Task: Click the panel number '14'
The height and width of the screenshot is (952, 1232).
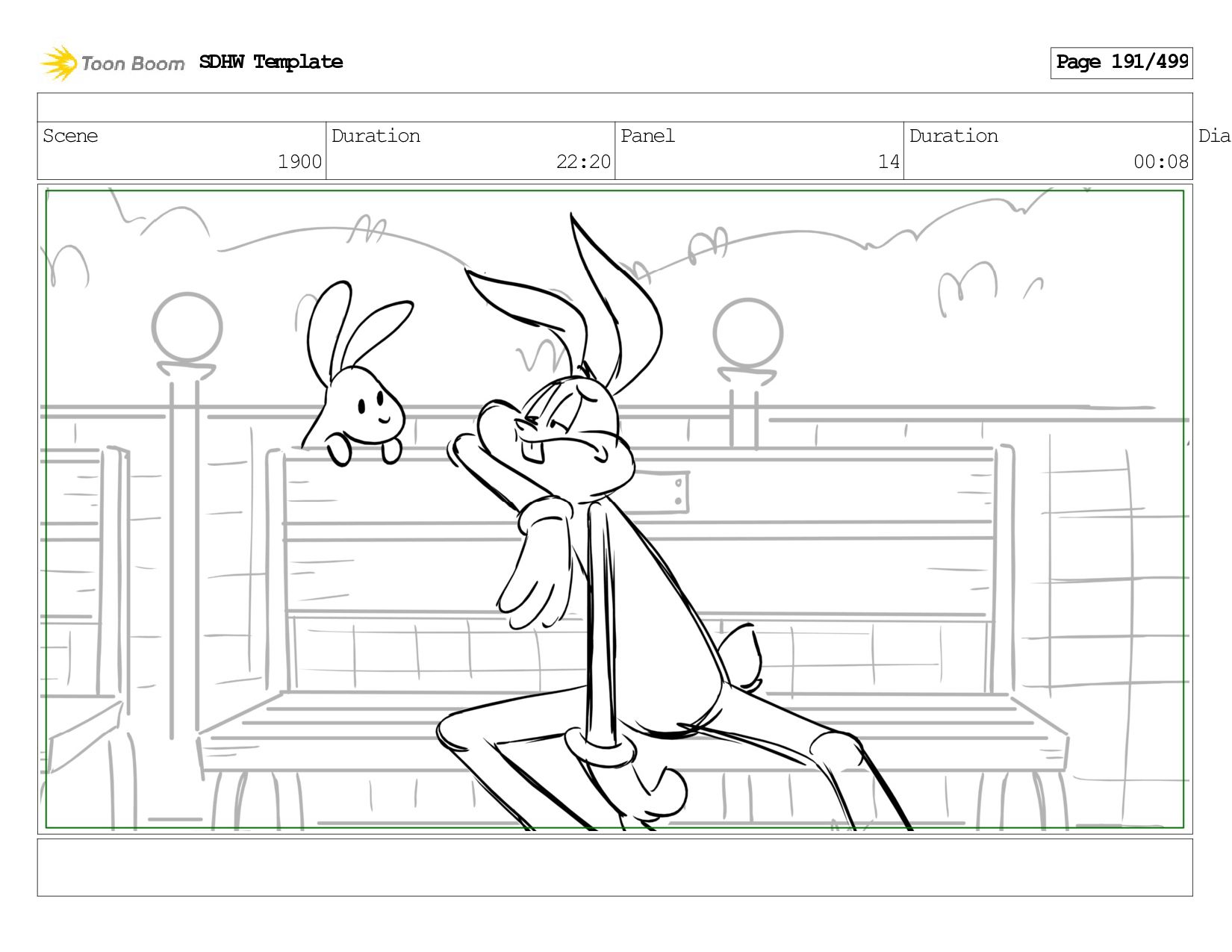Action: 889,162
